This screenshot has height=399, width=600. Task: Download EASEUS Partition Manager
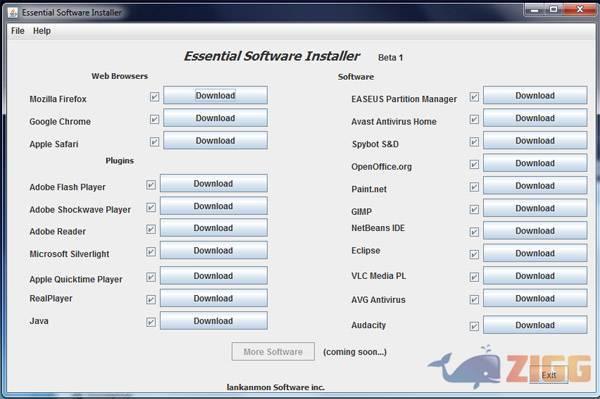click(535, 95)
